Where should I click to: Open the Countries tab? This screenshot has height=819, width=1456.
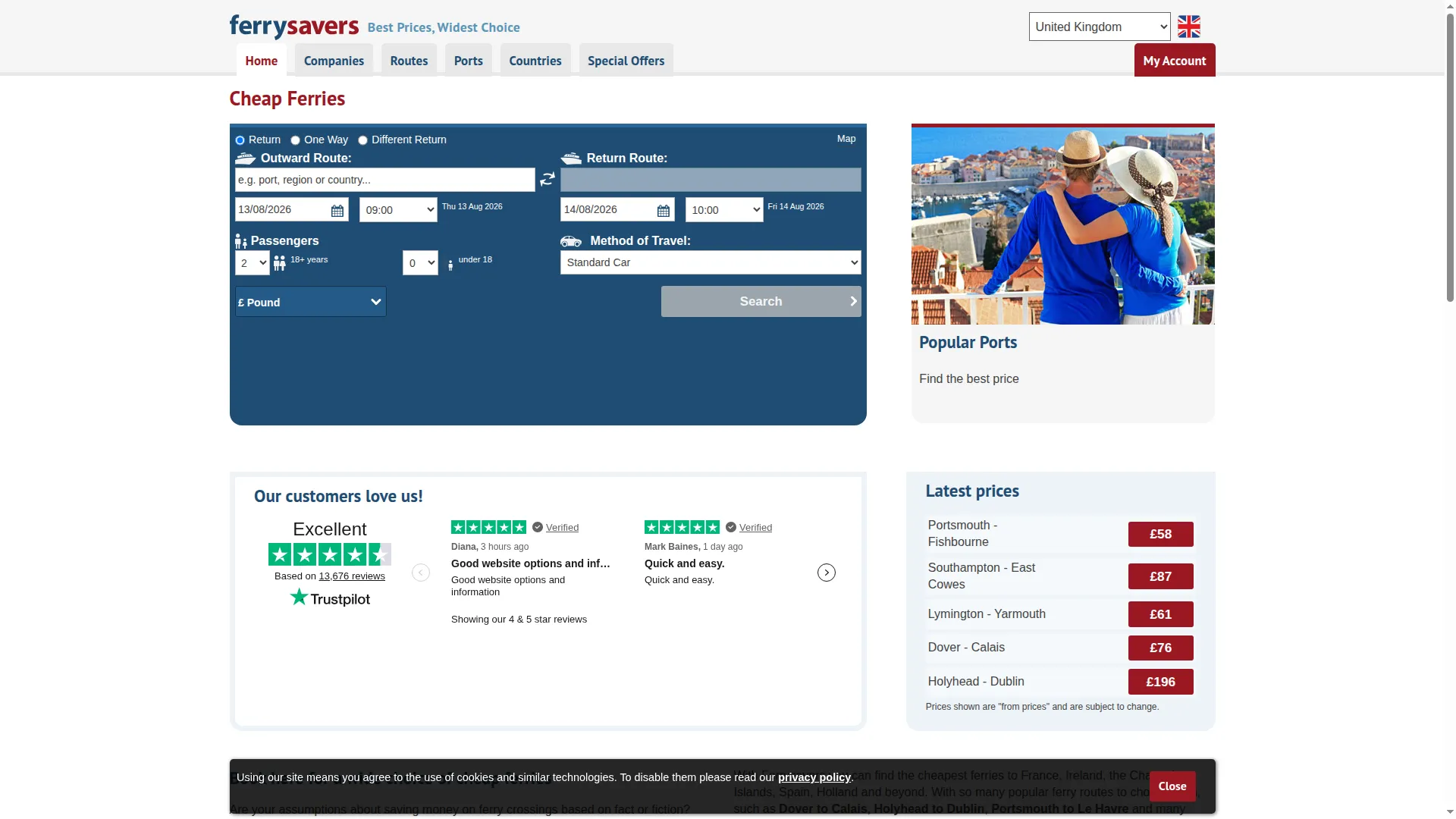(535, 61)
